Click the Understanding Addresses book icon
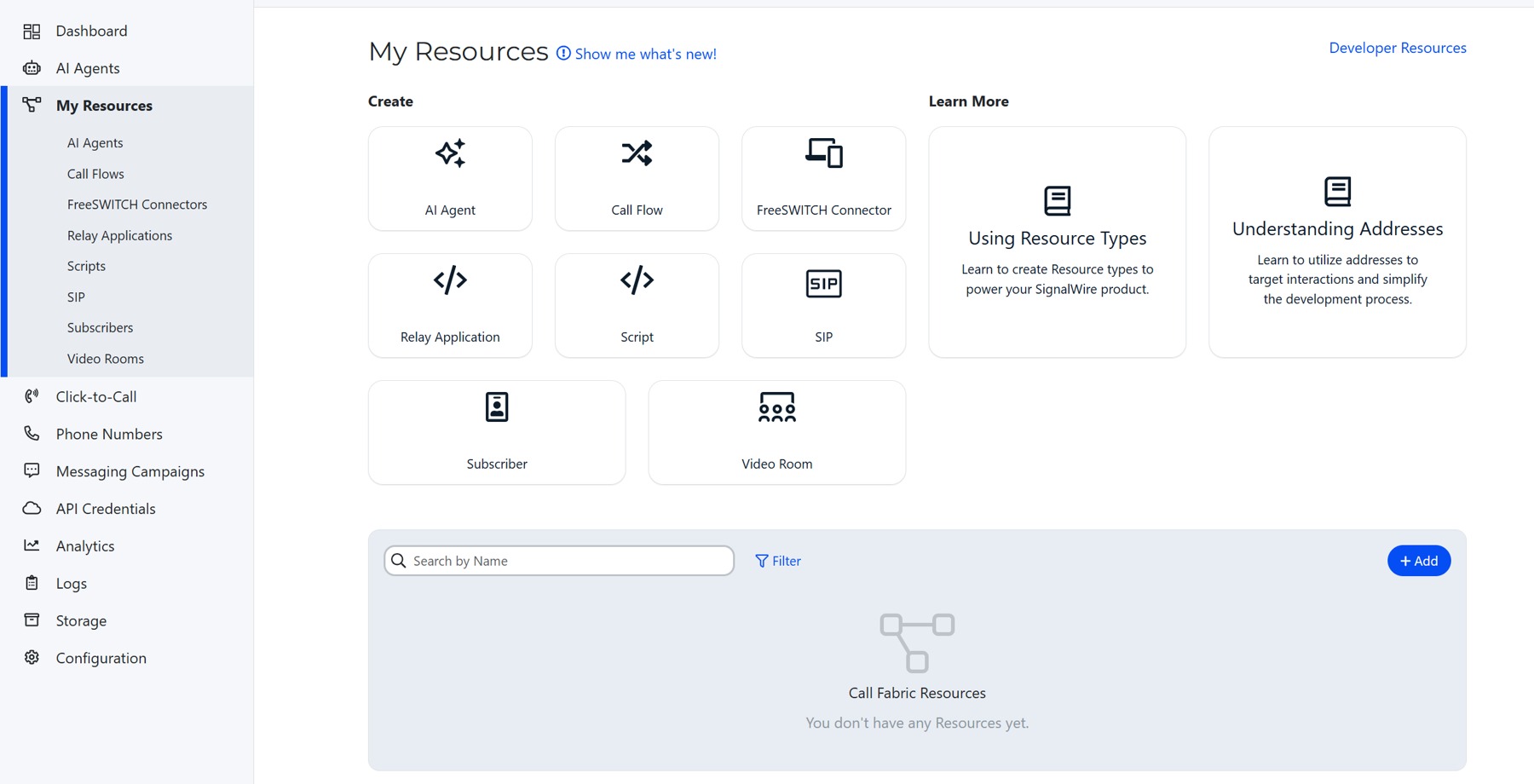Image resolution: width=1534 pixels, height=784 pixels. point(1338,192)
